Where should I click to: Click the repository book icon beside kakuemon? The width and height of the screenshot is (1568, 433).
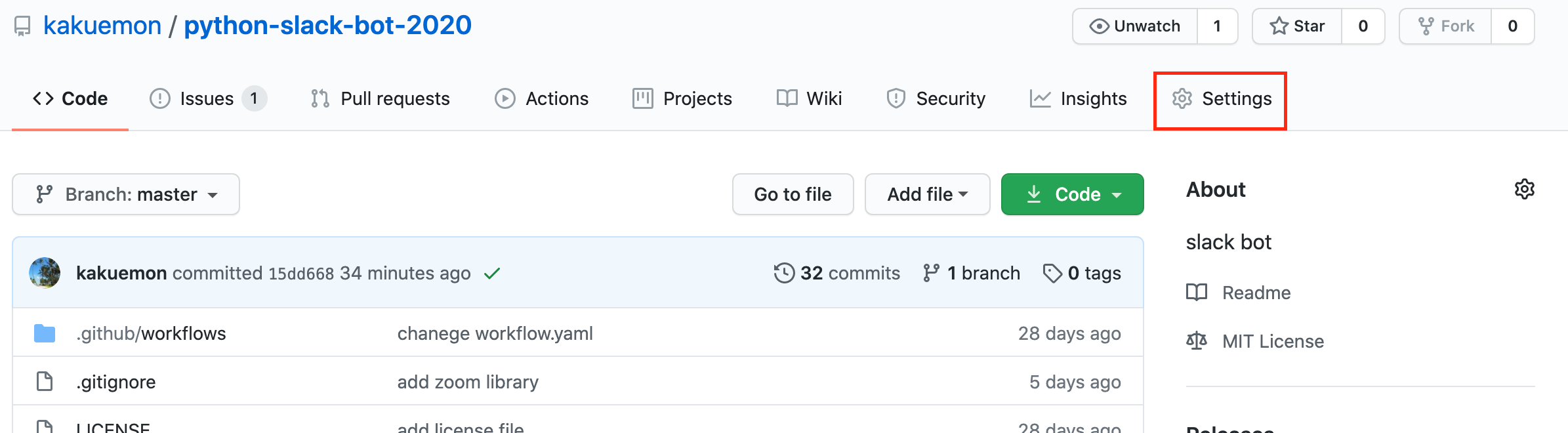pyautogui.click(x=23, y=24)
